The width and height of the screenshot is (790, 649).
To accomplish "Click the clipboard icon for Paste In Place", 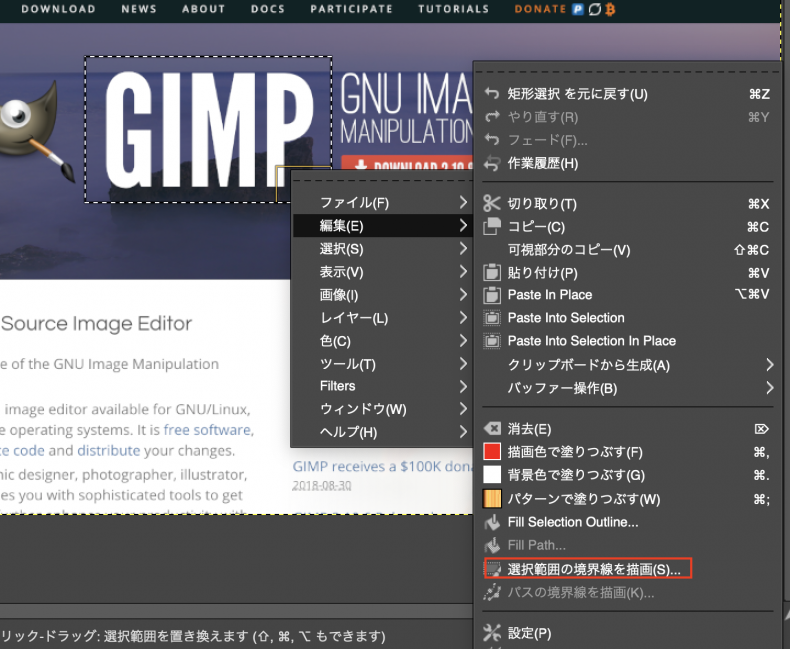I will [x=492, y=295].
